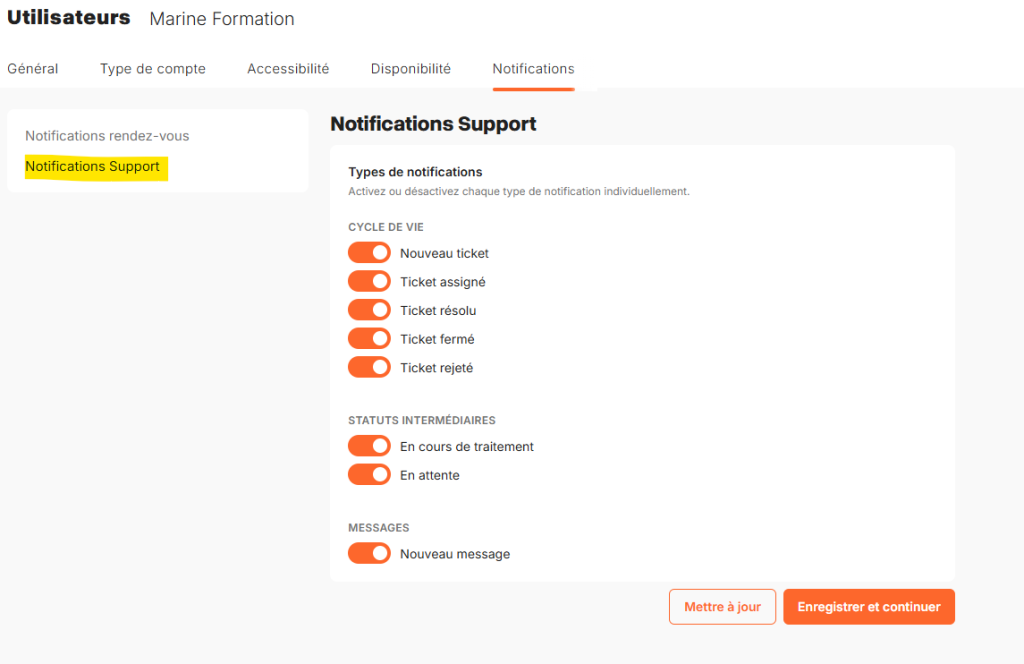Switch to Type de compte tab
Screen dimensions: 1024x664
[x=153, y=69]
